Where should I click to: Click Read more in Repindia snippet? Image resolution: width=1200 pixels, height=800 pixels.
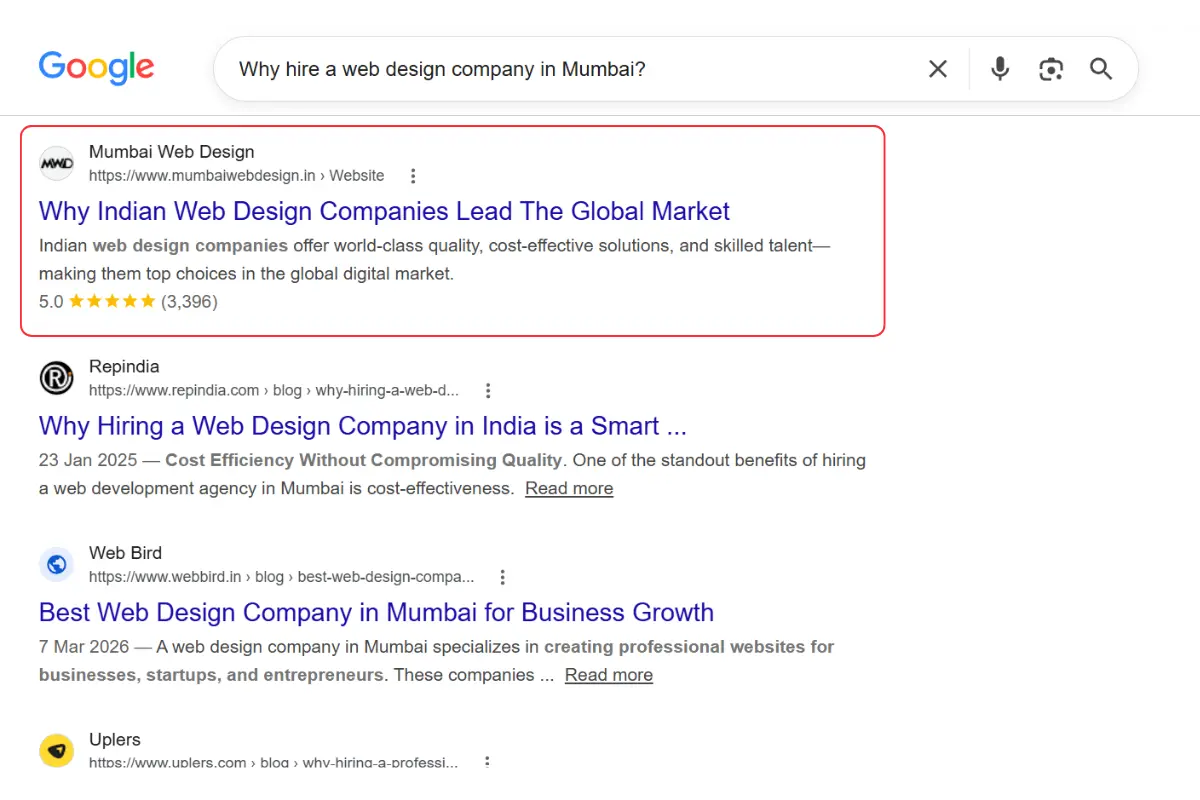pyautogui.click(x=569, y=488)
